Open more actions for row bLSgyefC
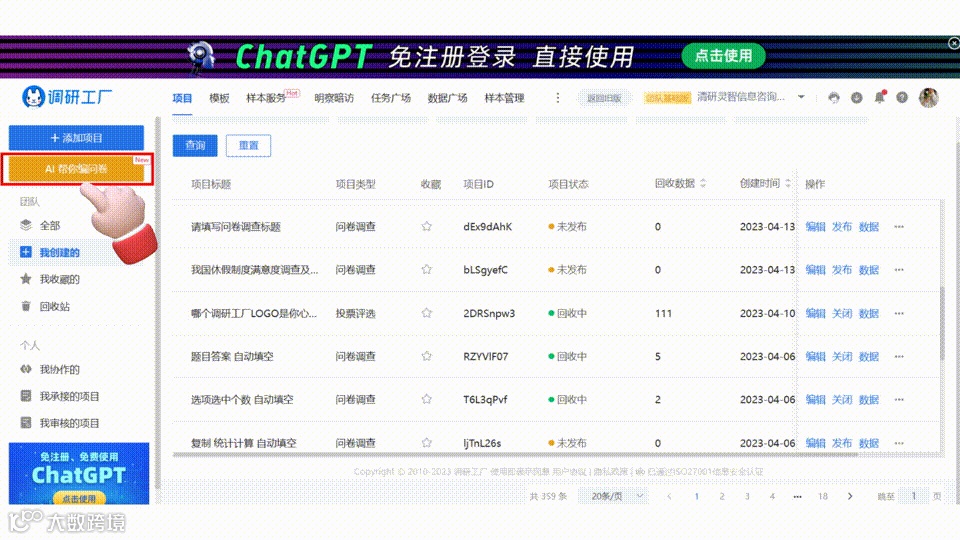960x540 pixels. tap(899, 269)
